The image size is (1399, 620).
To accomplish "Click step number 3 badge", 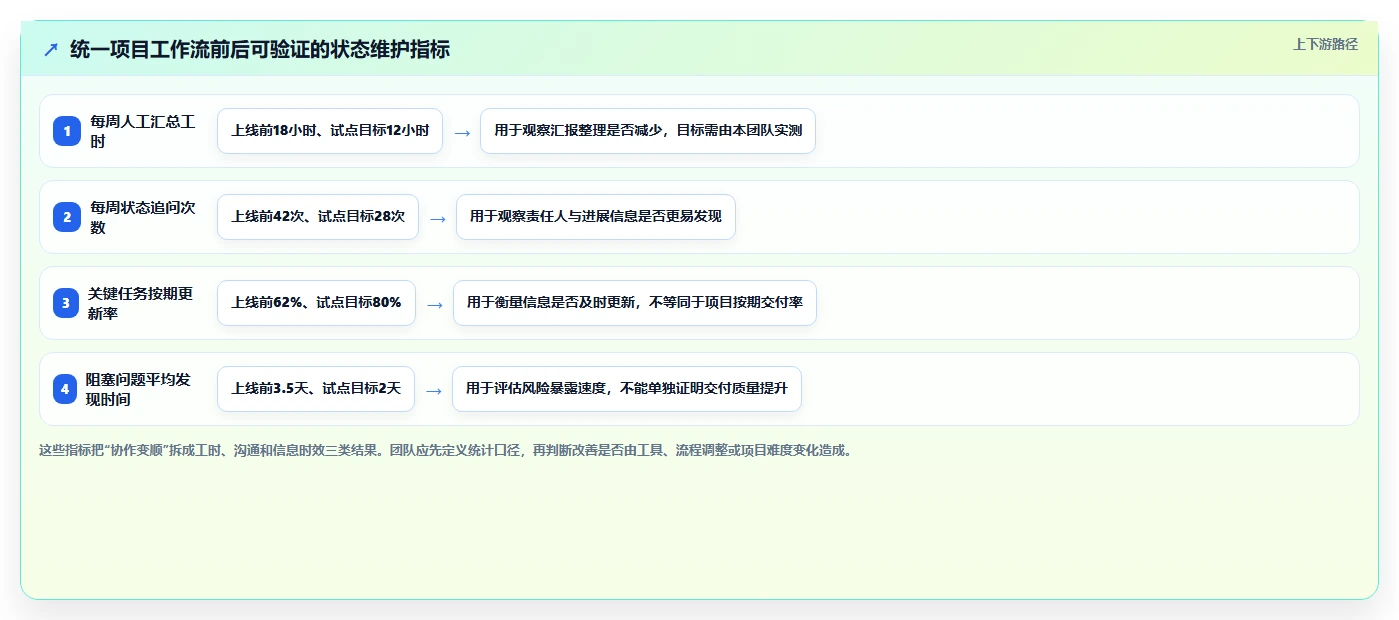I will (66, 303).
